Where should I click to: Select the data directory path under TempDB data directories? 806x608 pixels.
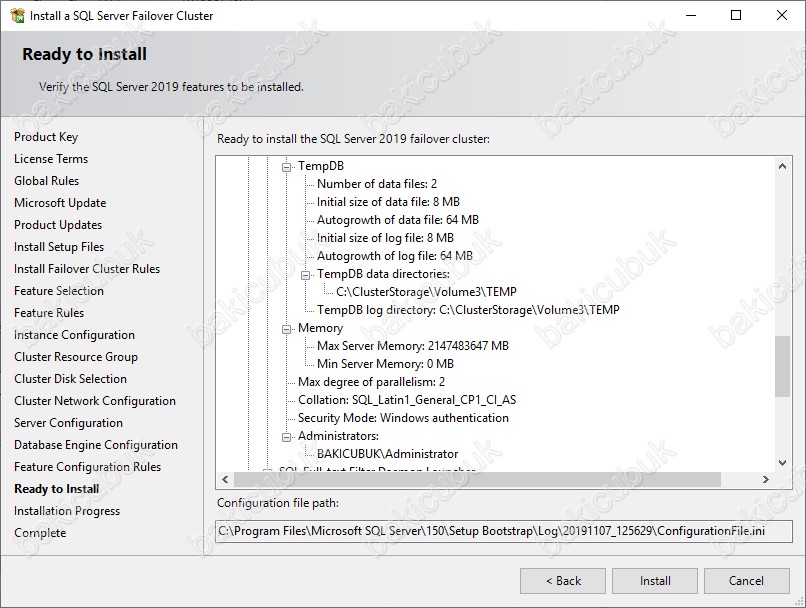426,292
